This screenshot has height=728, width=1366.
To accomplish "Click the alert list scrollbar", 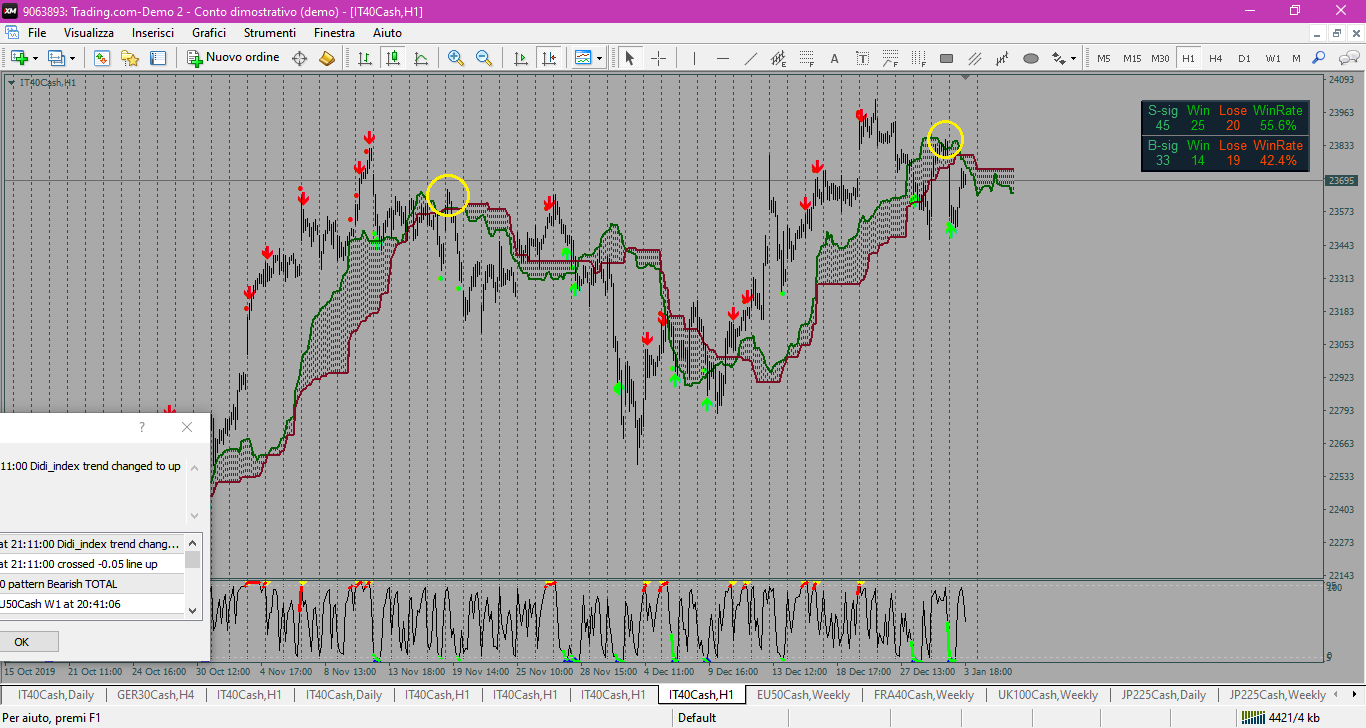I will pos(193,577).
